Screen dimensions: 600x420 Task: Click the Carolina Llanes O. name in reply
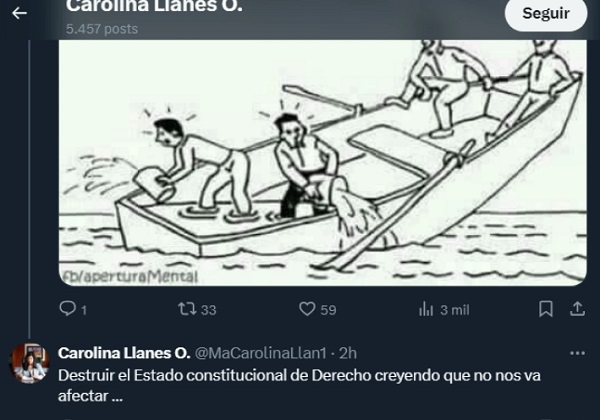124,353
